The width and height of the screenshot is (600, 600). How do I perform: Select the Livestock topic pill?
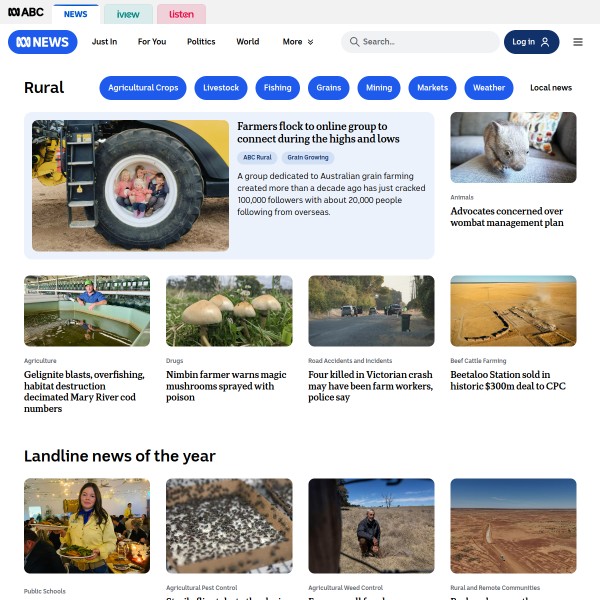(221, 88)
